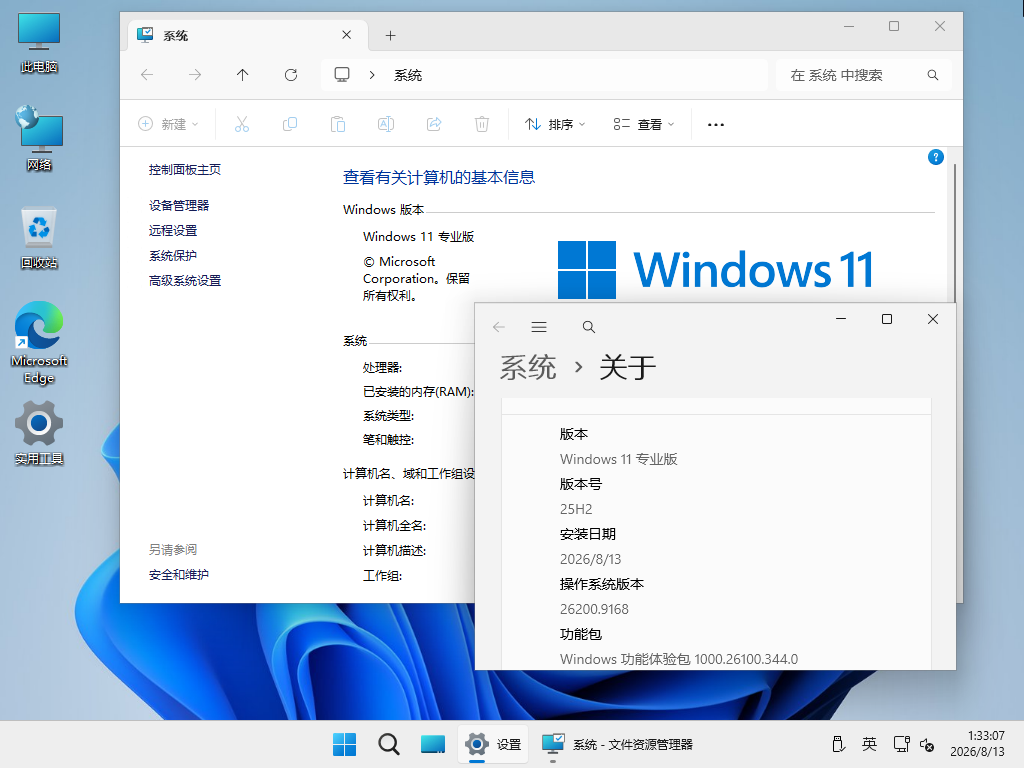This screenshot has height=768, width=1024.
Task: Click the 查看有关计算机的基本信息 heading
Action: [439, 177]
